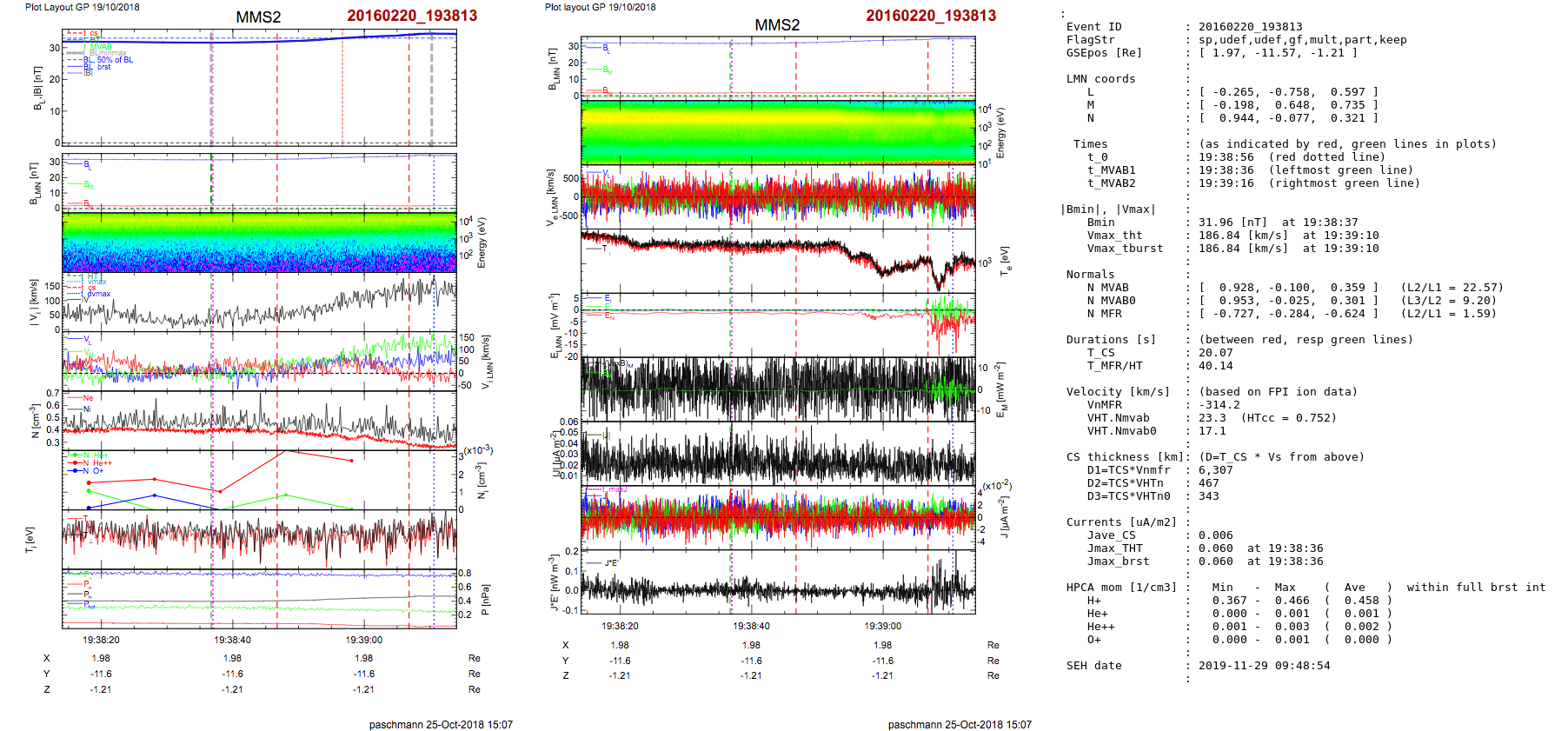The height and width of the screenshot is (731, 1568).
Task: Click 19:39:00 tick label under right plot
Action: point(882,626)
